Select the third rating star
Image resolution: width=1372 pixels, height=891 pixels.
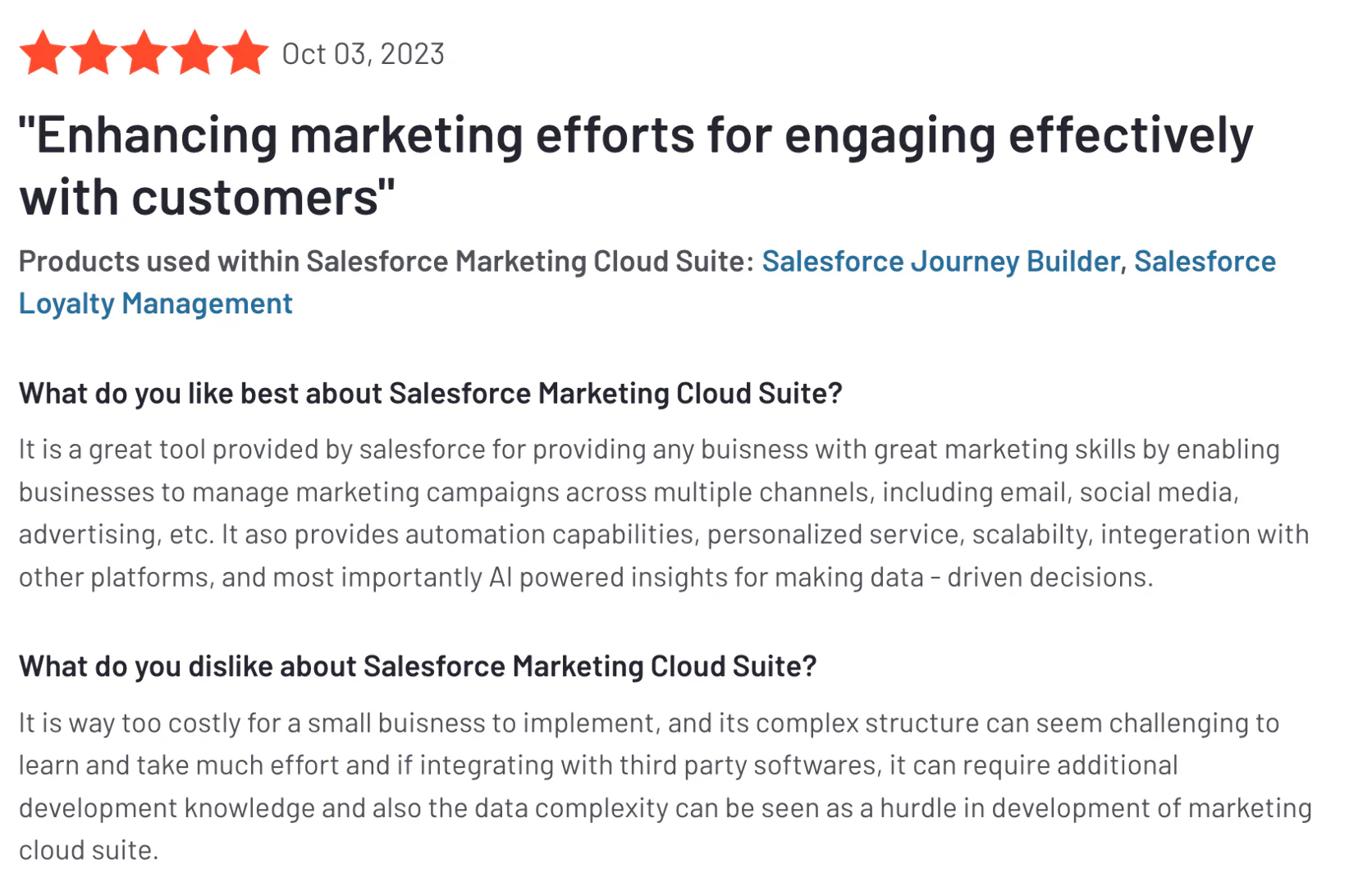coord(144,53)
